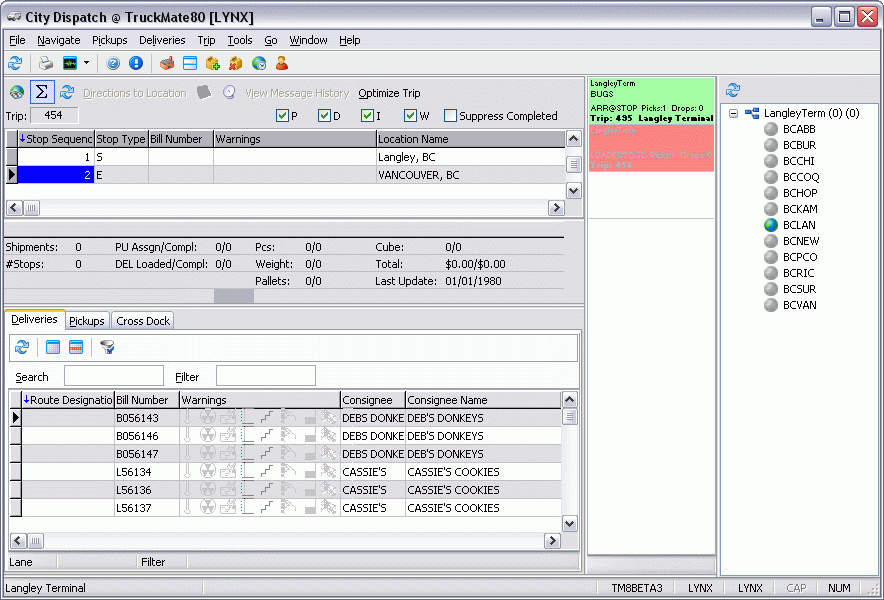Click the Search input field
The image size is (884, 600).
[x=113, y=377]
